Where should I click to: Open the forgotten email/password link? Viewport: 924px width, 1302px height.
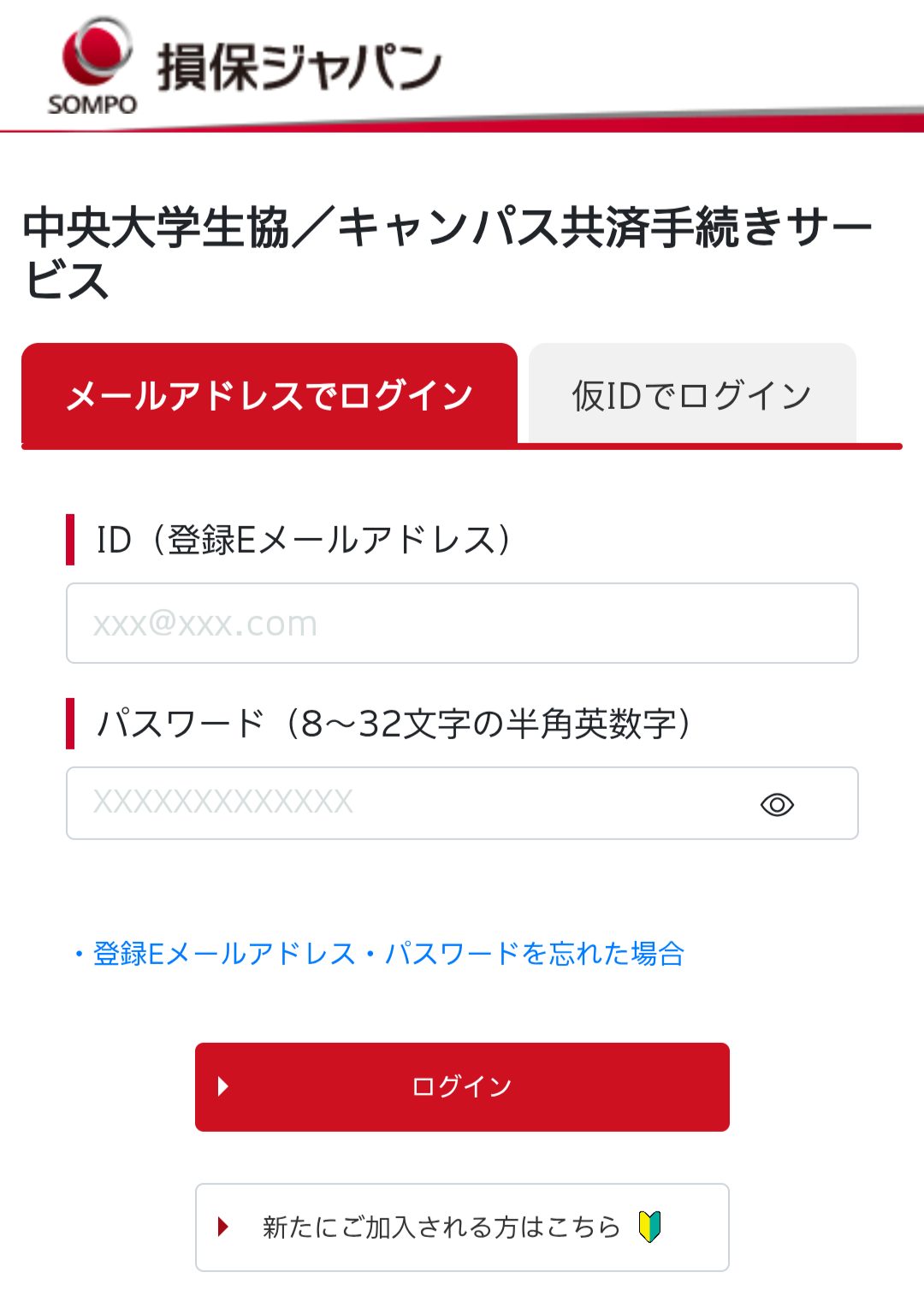point(388,953)
